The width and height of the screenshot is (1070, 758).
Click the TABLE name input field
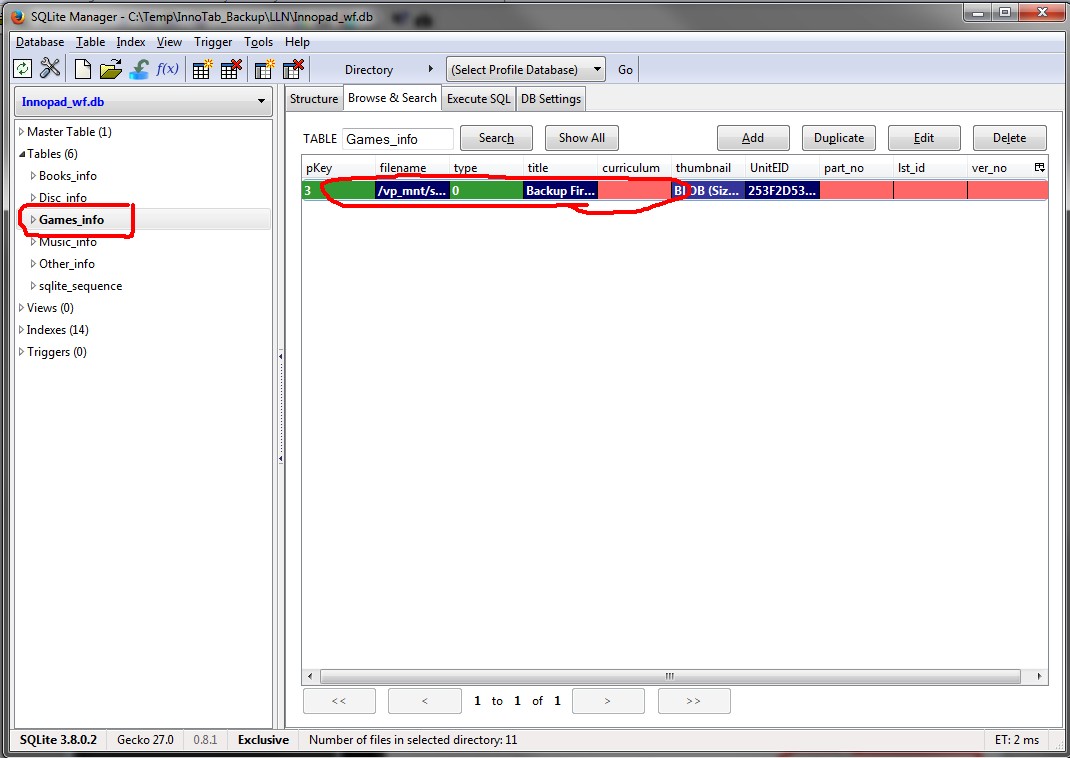tap(397, 139)
